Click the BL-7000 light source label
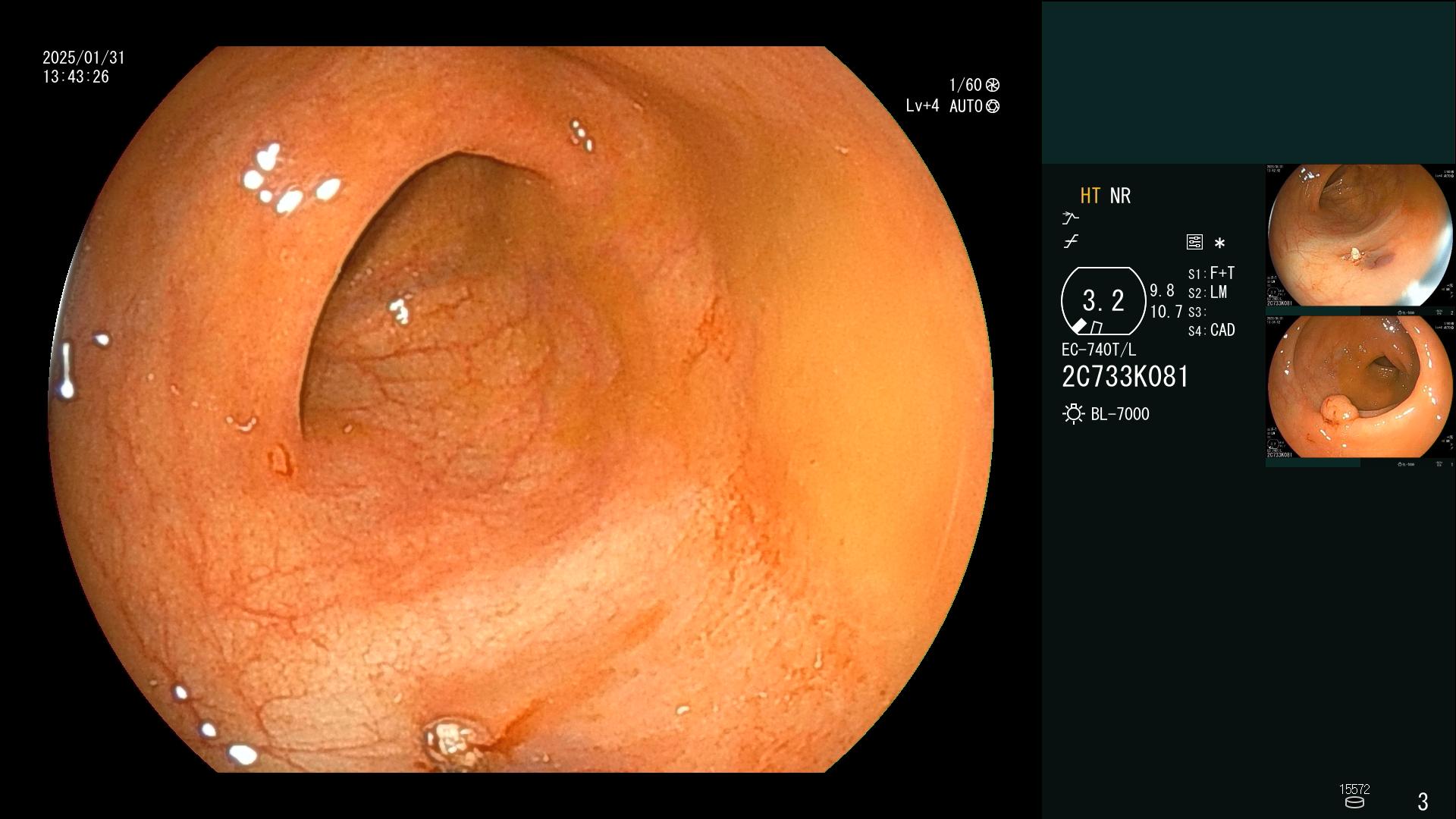Screen dimensions: 1456x819 [x=1120, y=414]
